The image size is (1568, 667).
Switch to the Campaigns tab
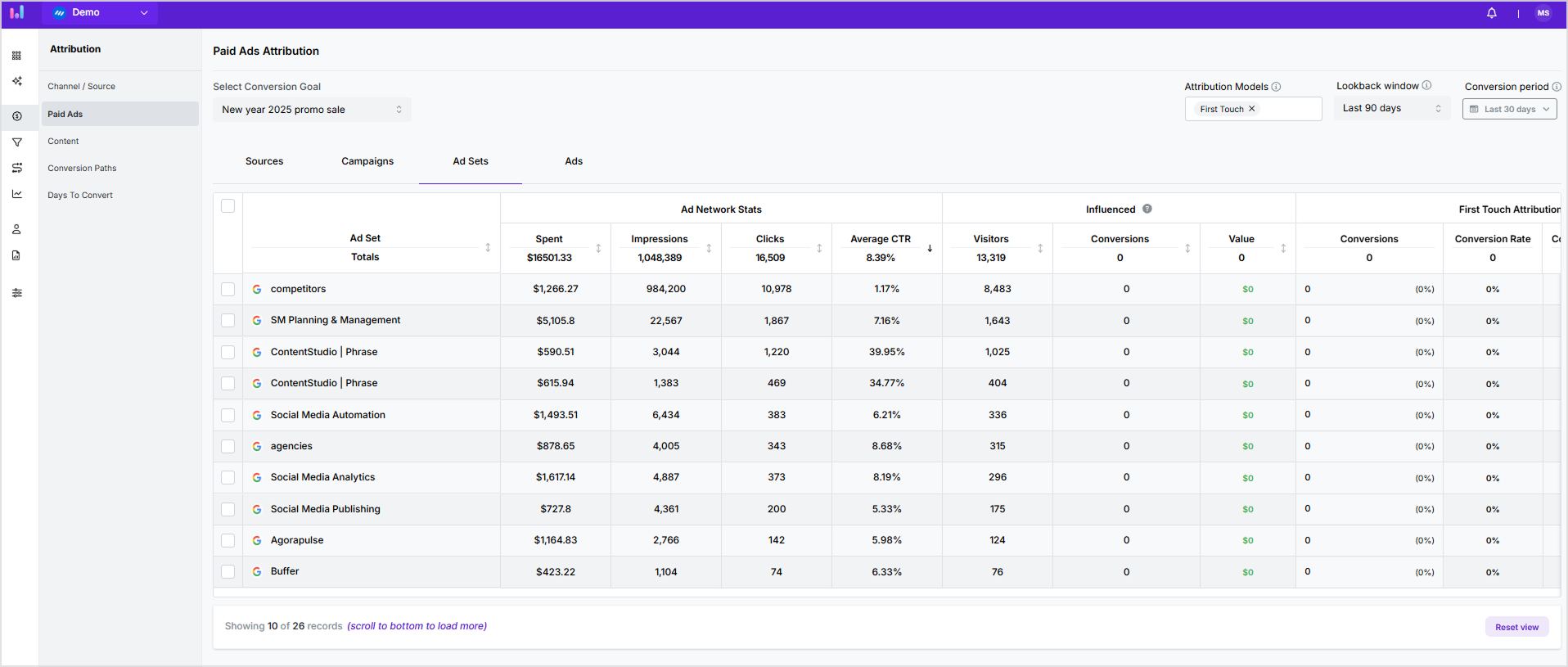point(367,161)
